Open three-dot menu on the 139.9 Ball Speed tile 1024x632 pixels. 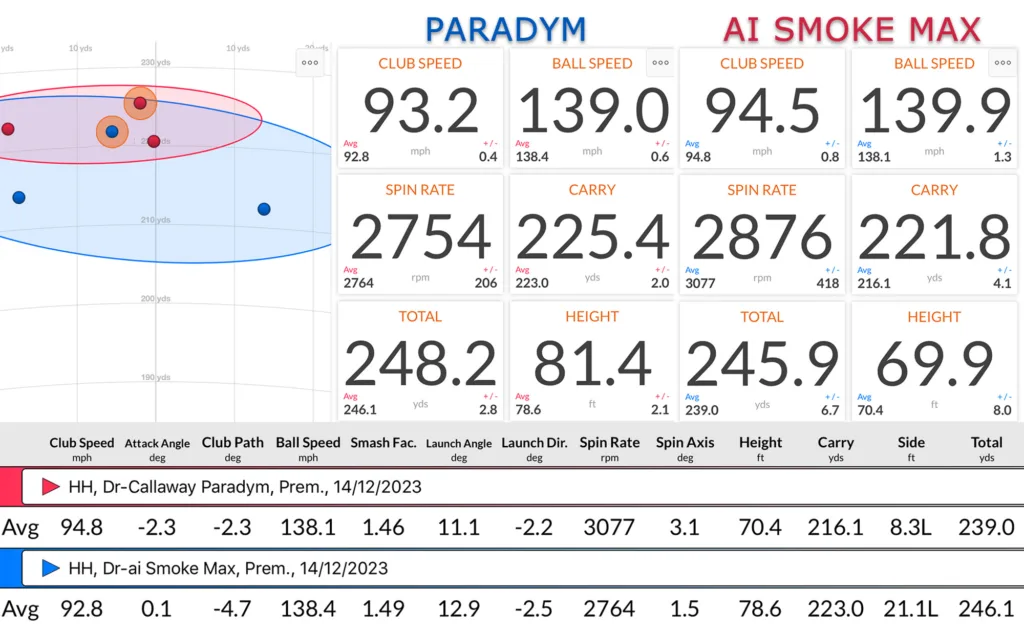(1002, 62)
